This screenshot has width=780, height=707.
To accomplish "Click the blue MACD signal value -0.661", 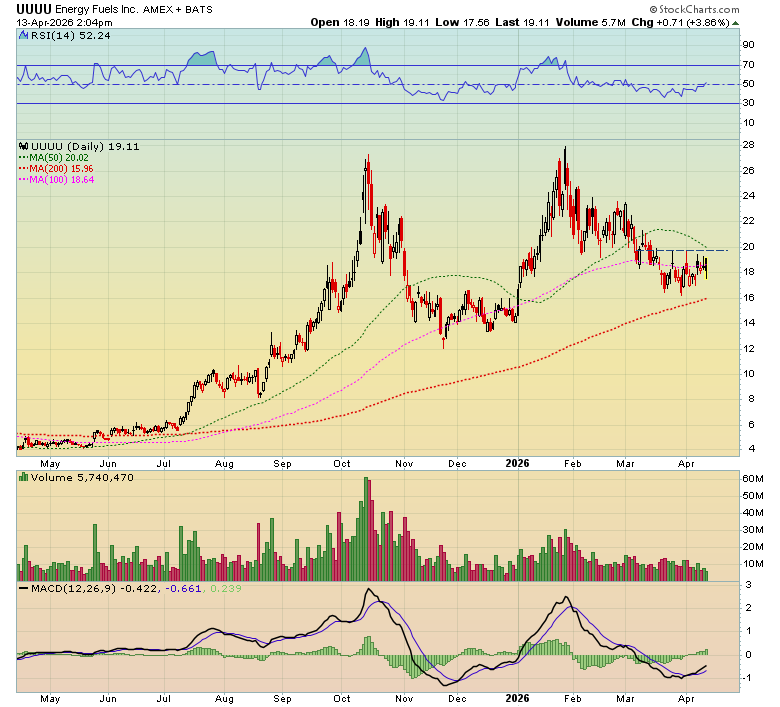I will pyautogui.click(x=183, y=589).
